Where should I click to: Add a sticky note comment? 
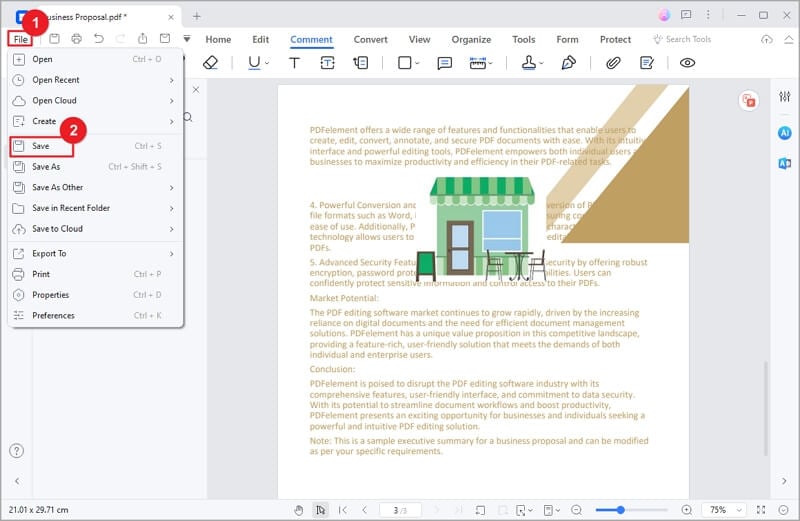(444, 63)
